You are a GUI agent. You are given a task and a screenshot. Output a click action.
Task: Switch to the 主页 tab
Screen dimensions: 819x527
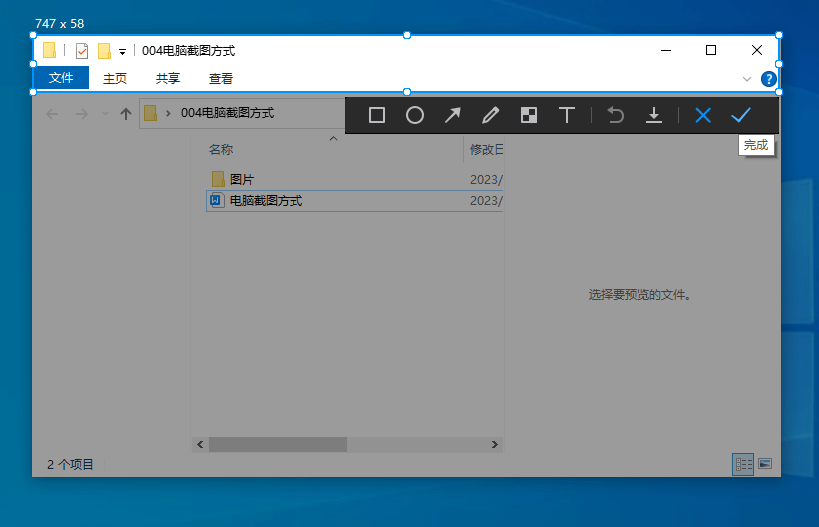click(x=115, y=78)
